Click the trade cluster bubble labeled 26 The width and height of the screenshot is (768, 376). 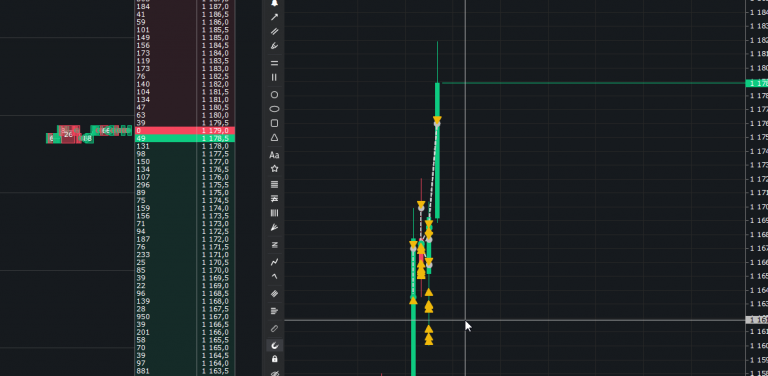[x=68, y=134]
